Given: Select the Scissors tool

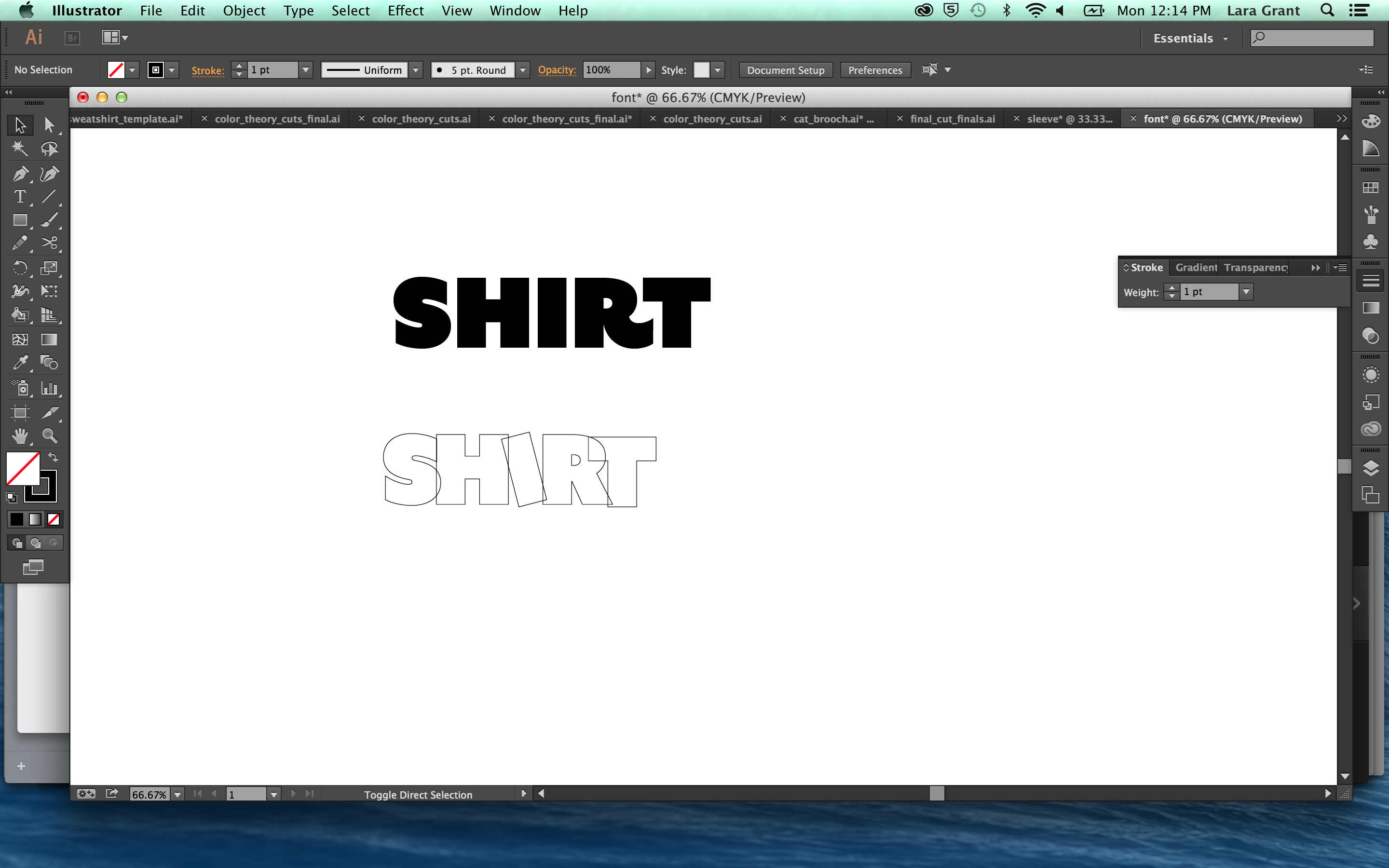Looking at the screenshot, I should [49, 244].
